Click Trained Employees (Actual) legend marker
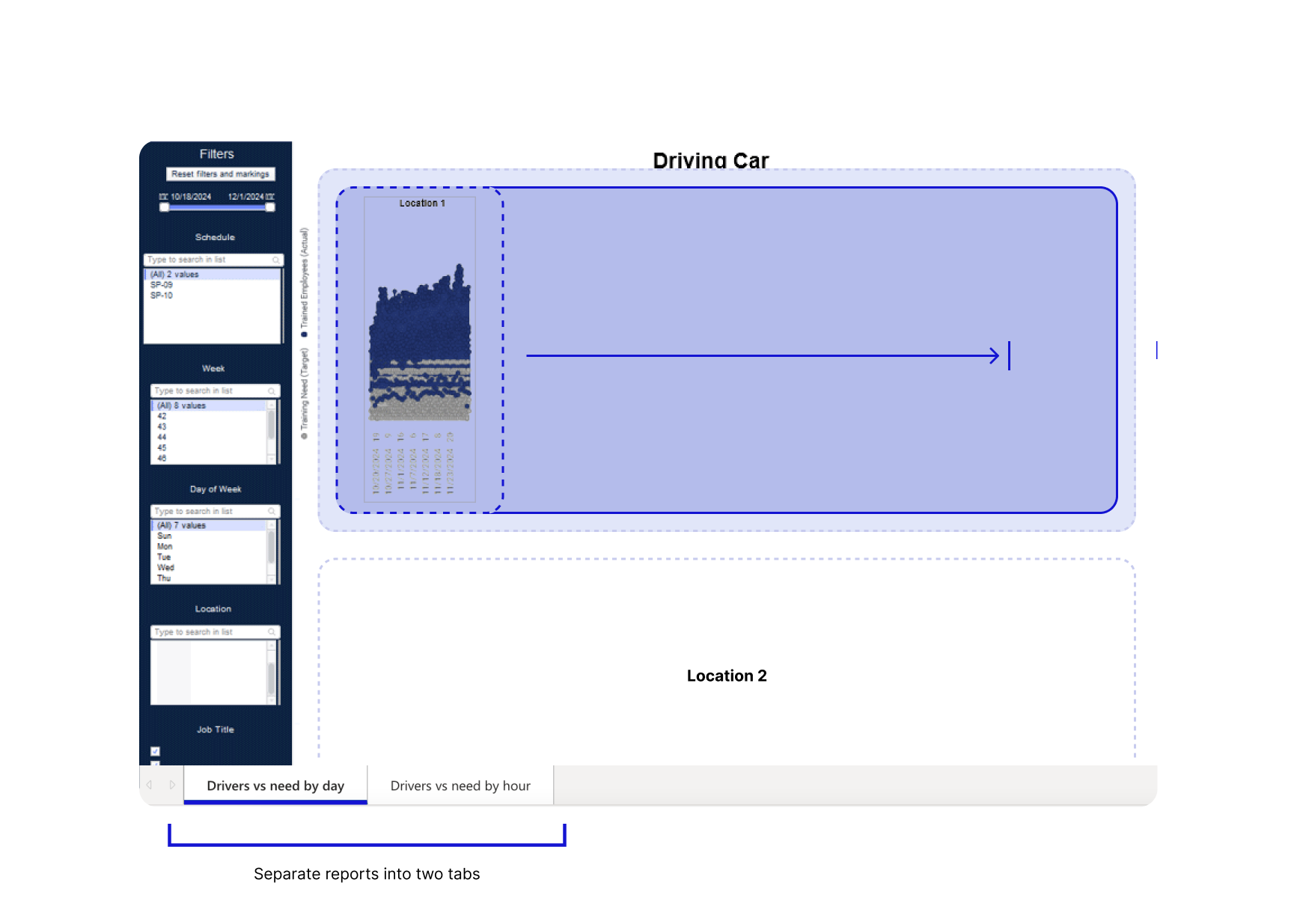 [x=304, y=334]
